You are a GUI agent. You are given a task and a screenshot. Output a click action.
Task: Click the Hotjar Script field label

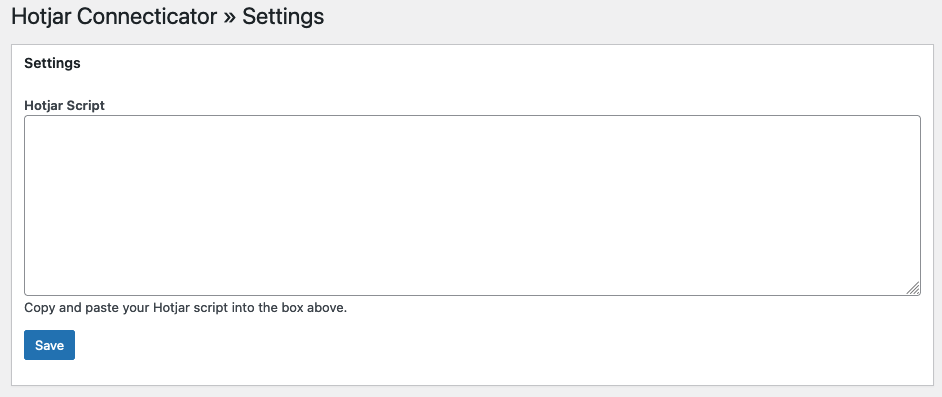64,105
